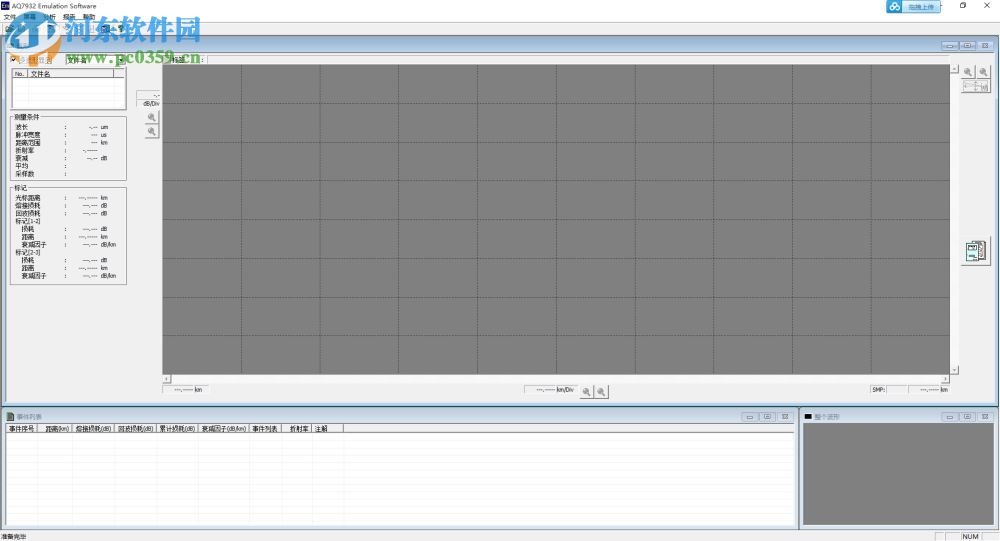1000x541 pixels.
Task: Click the right magnifier icon beside km/Div
Action: (x=601, y=392)
